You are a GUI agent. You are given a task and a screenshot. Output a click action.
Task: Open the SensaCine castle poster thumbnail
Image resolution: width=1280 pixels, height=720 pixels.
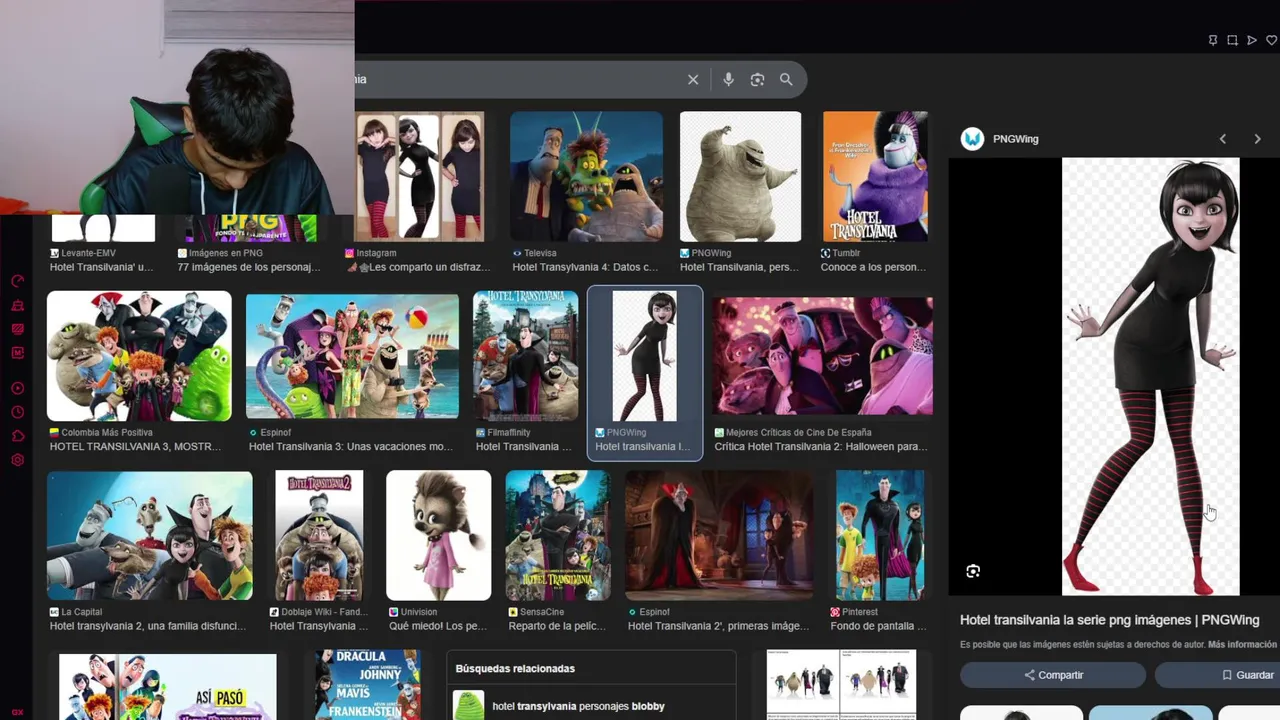(x=558, y=536)
